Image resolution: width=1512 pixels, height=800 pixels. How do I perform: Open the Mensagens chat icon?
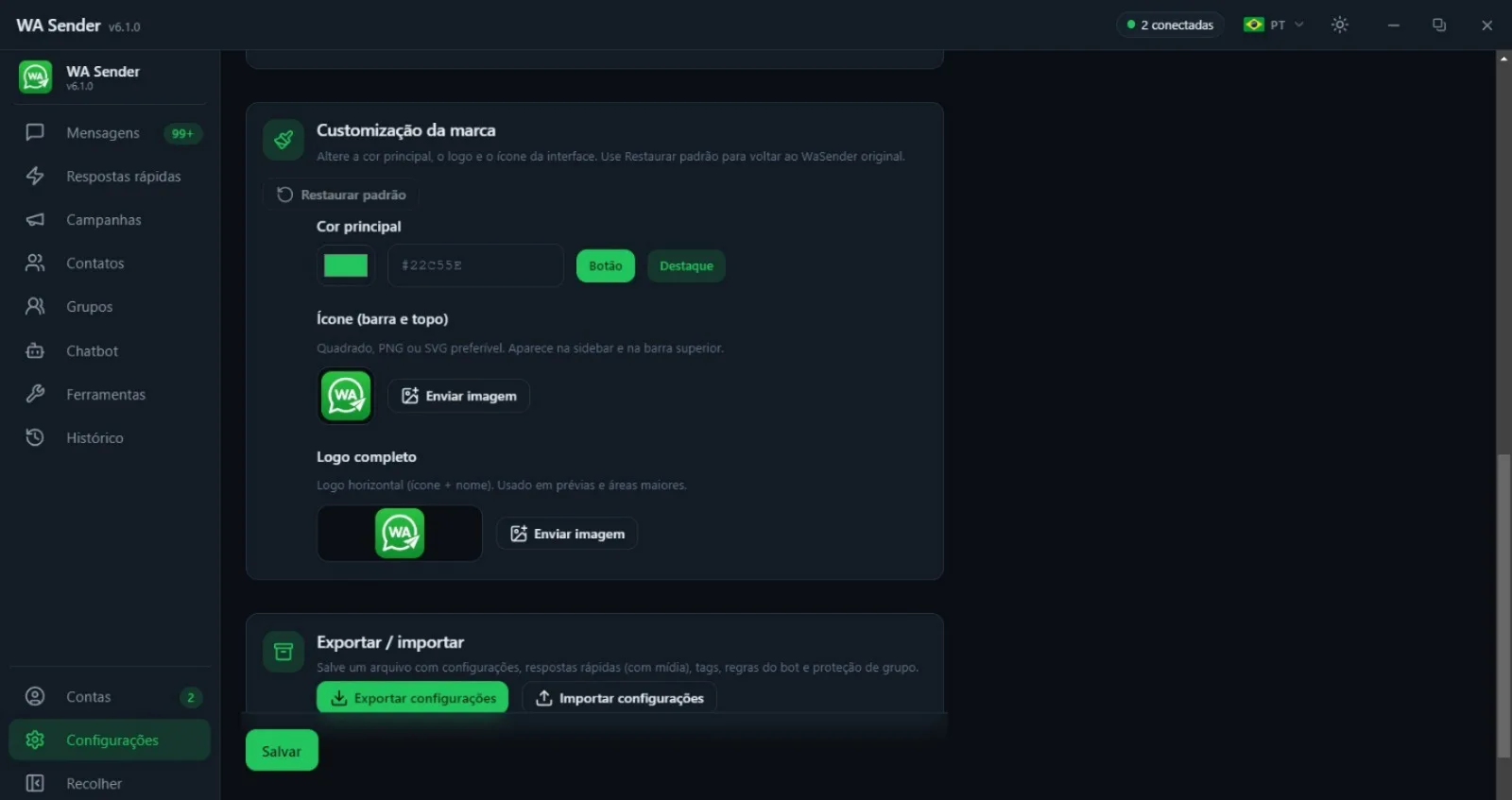click(35, 132)
